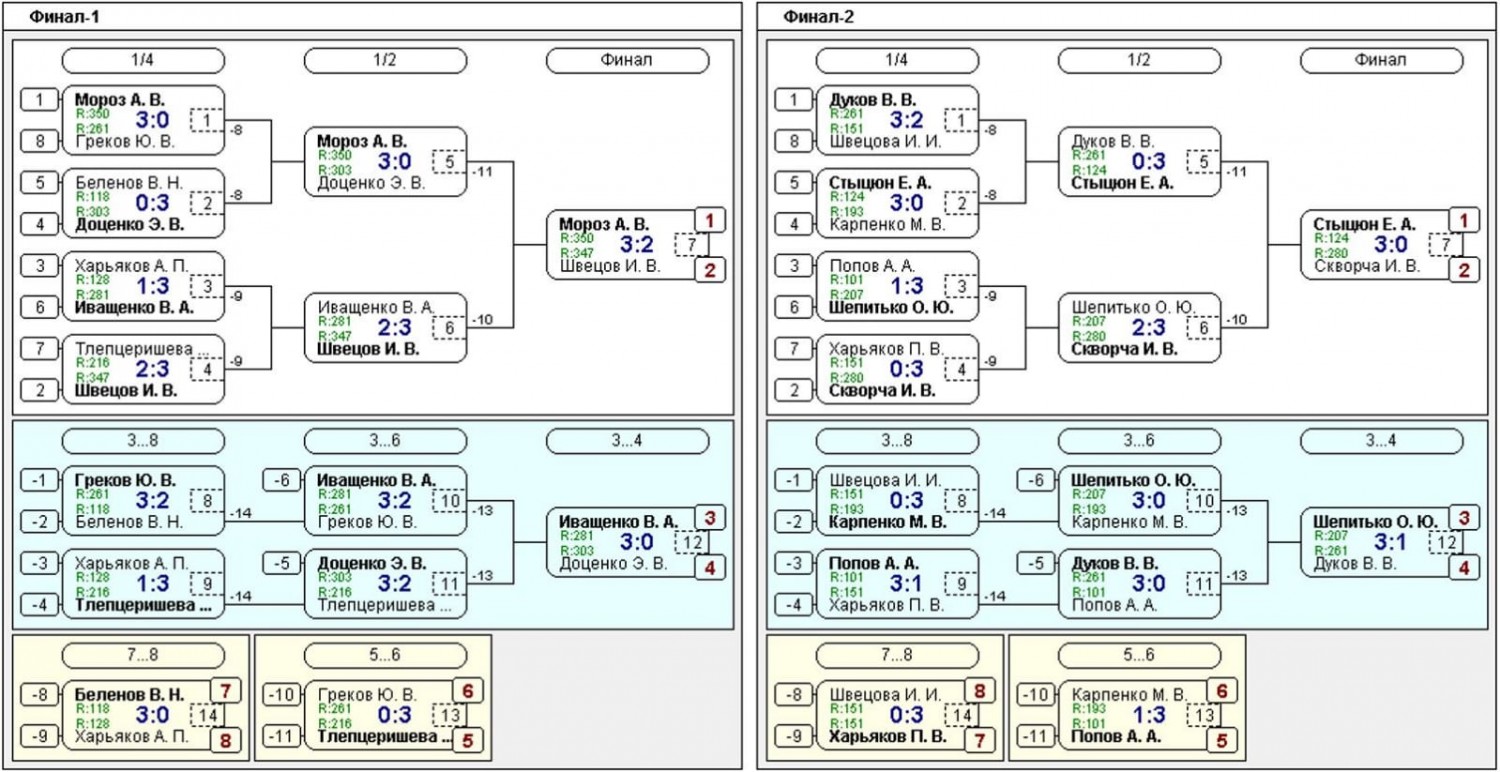Select the 1/2 round label in Финал-2
Image resolution: width=1500 pixels, height=772 pixels.
[x=1139, y=60]
